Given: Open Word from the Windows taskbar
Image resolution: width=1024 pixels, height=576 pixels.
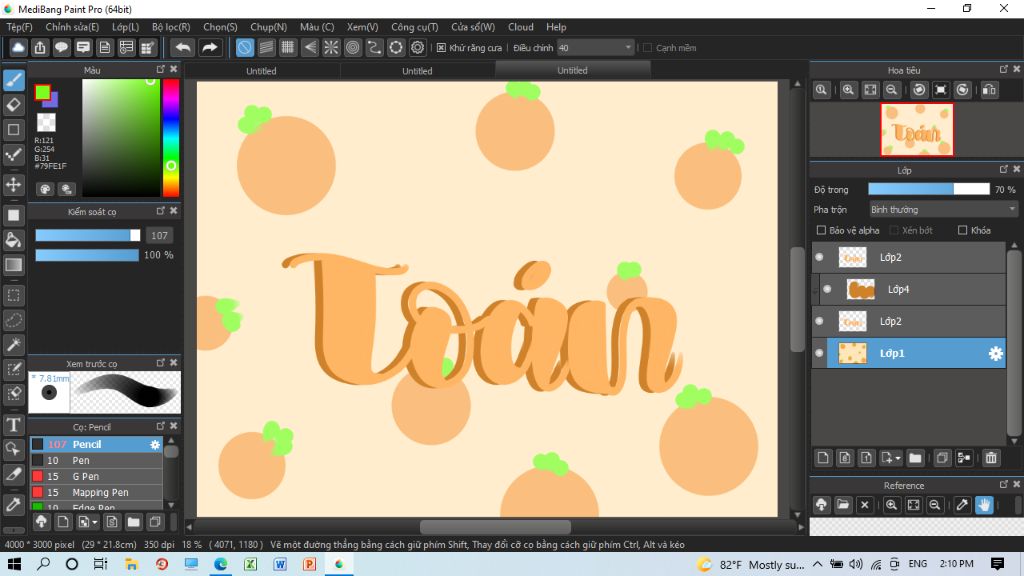Looking at the screenshot, I should click(280, 564).
